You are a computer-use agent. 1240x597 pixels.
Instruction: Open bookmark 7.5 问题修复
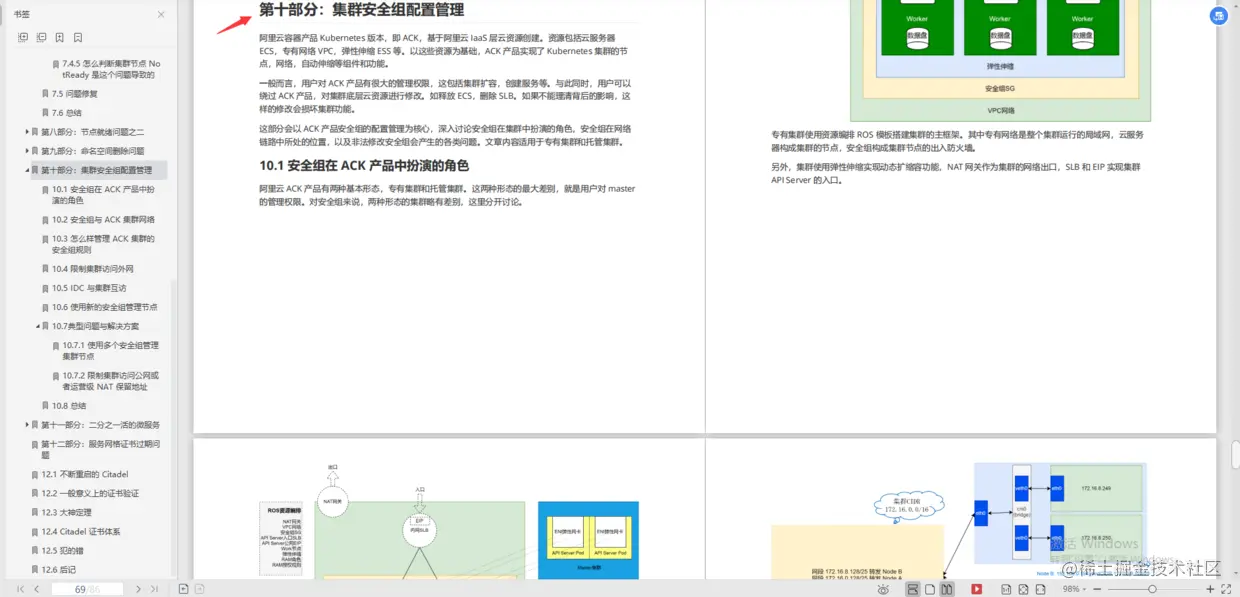point(74,94)
